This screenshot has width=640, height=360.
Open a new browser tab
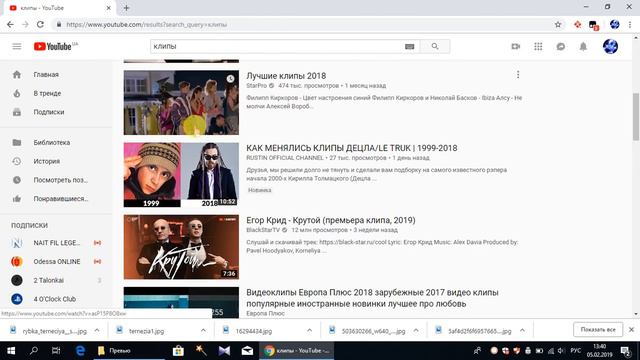pyautogui.click(x=126, y=8)
